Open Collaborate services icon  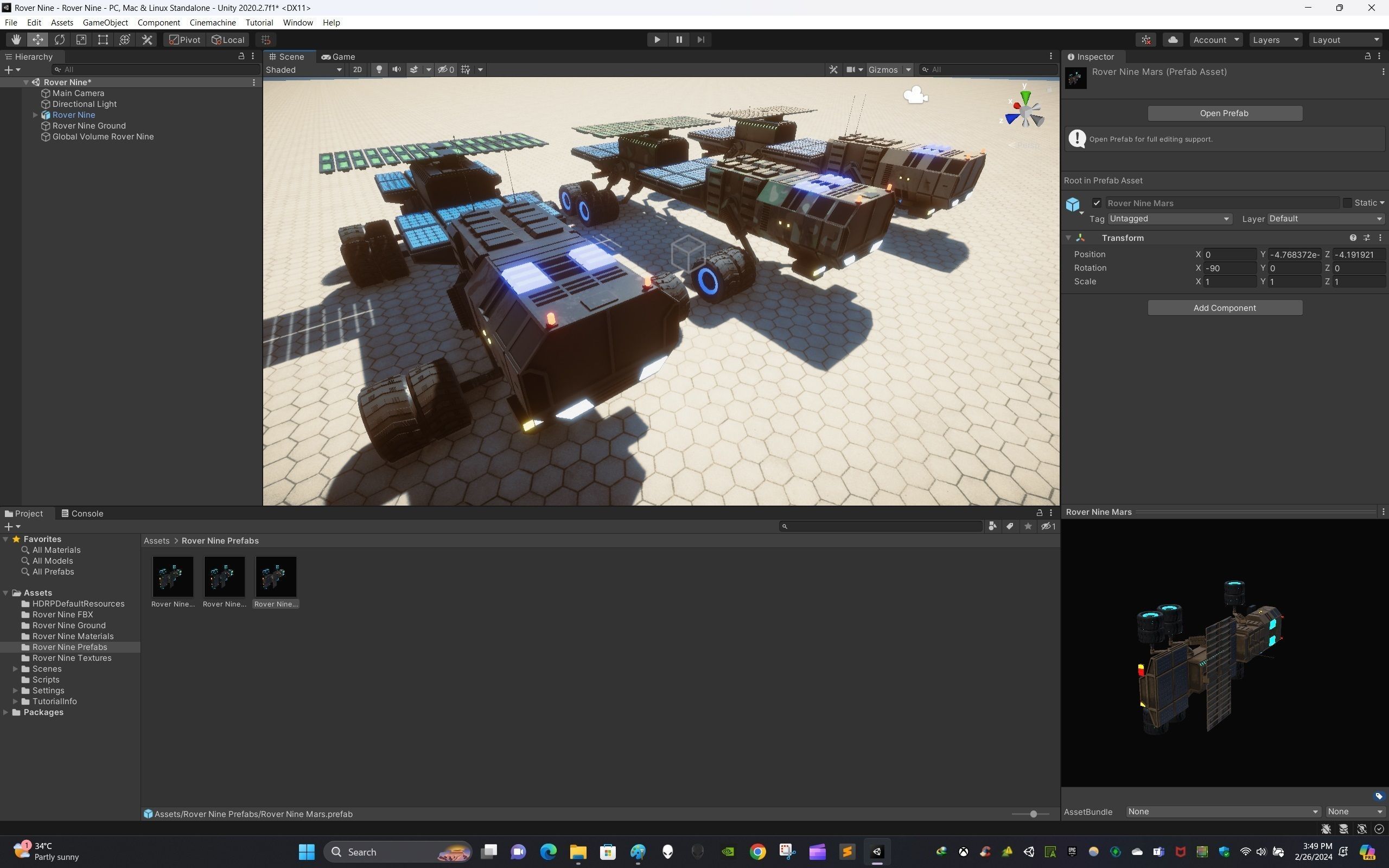pos(1146,40)
